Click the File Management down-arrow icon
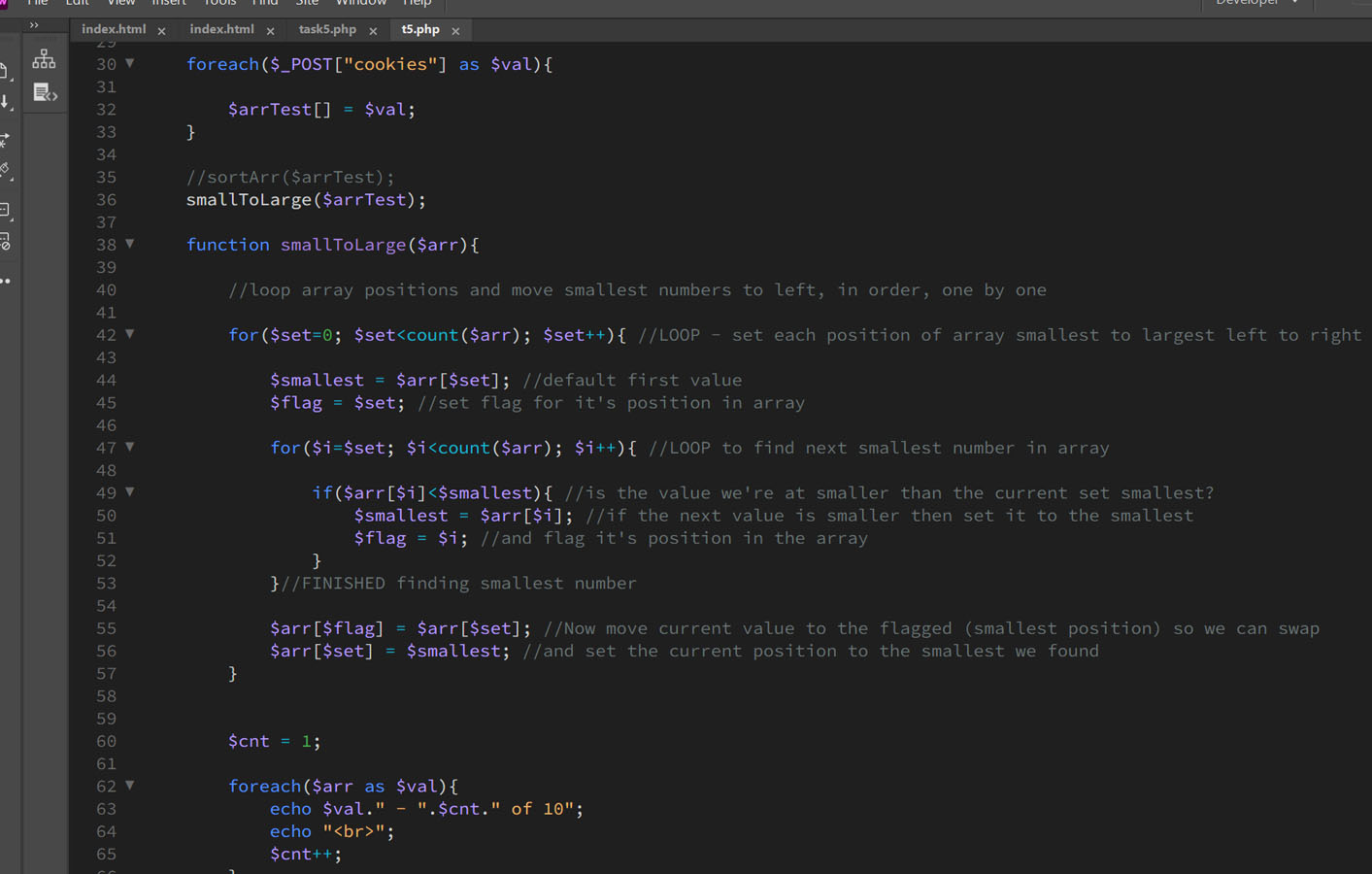The width and height of the screenshot is (1372, 874). click(5, 102)
